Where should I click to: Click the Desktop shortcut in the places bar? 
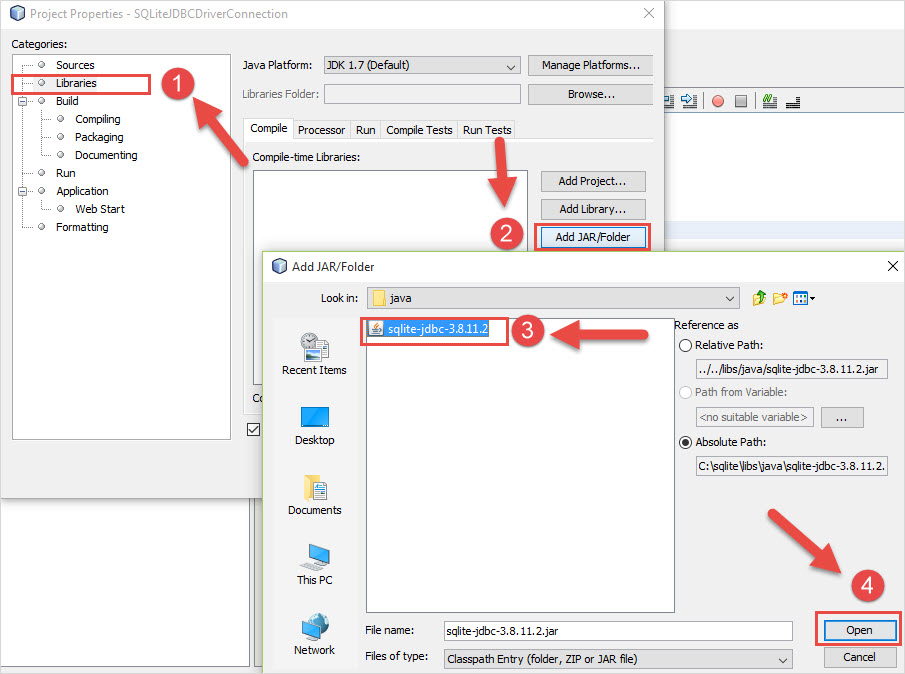315,426
